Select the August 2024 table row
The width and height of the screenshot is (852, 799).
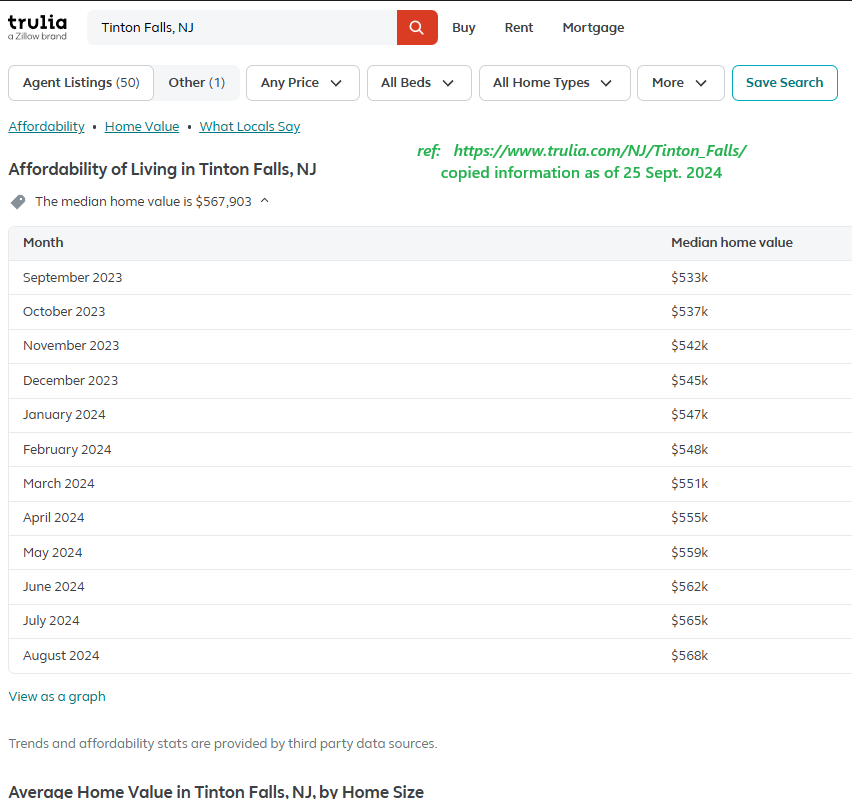coord(430,656)
